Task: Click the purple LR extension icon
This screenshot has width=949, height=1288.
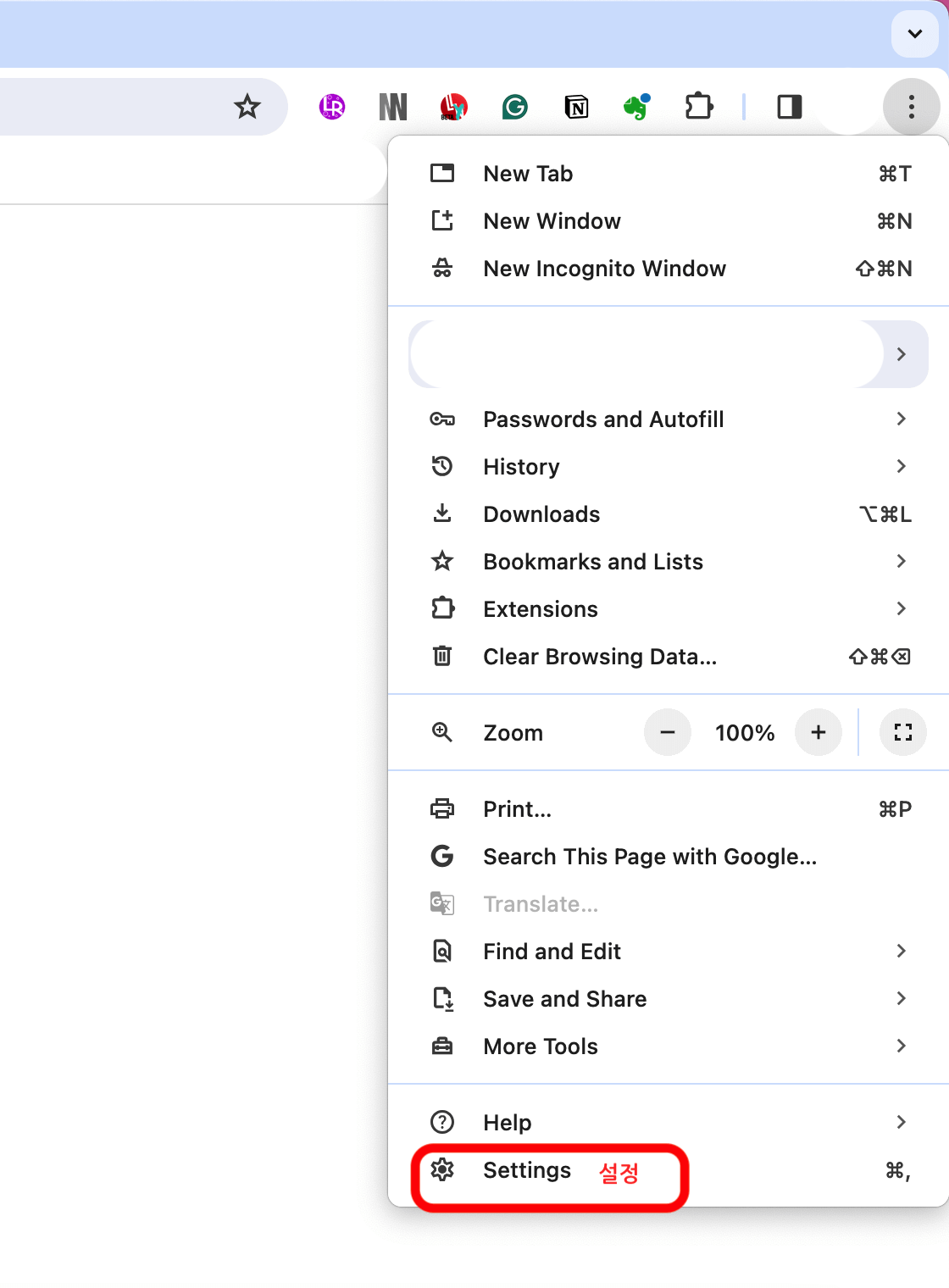Action: (332, 107)
